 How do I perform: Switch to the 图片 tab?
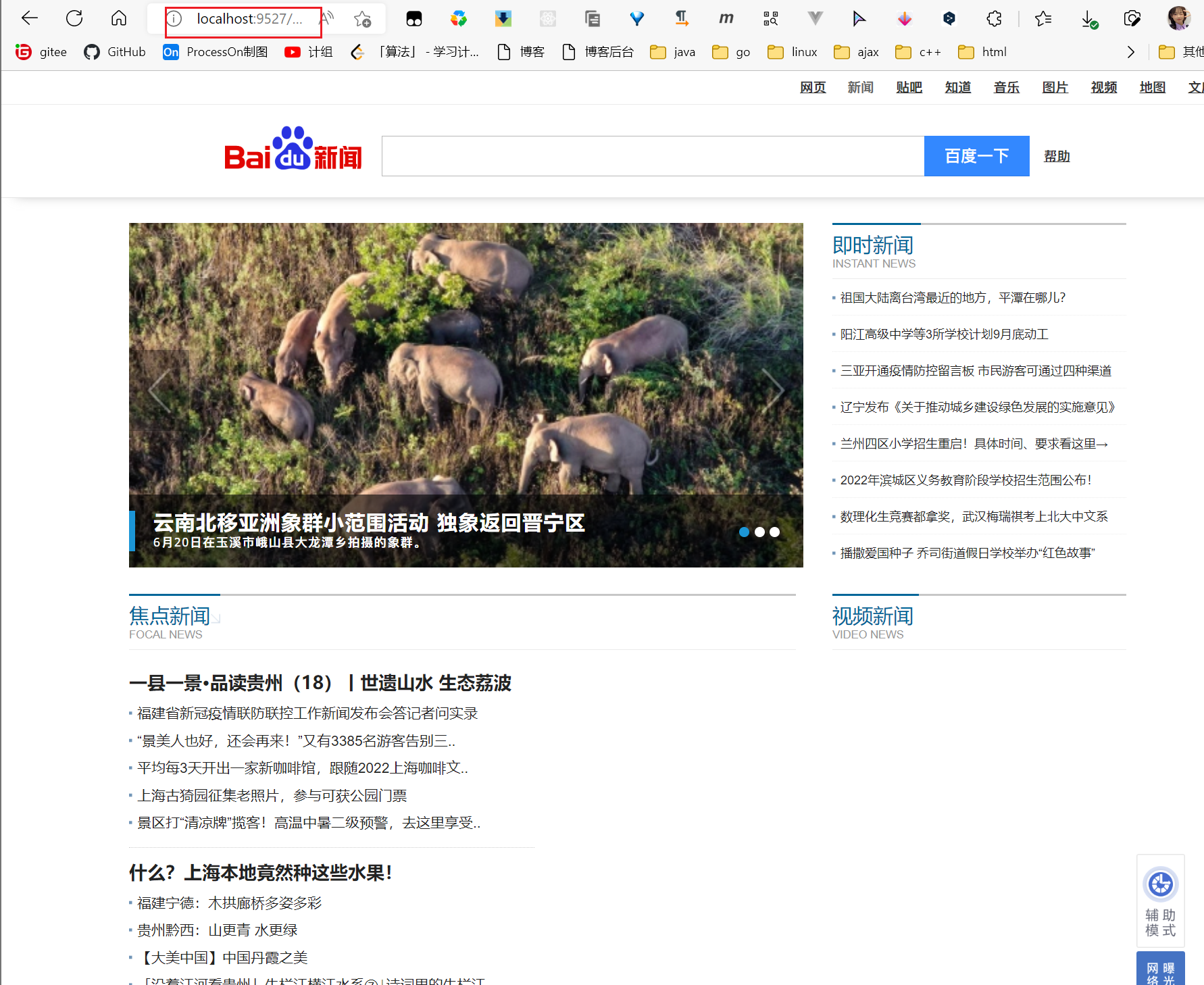tap(1055, 88)
